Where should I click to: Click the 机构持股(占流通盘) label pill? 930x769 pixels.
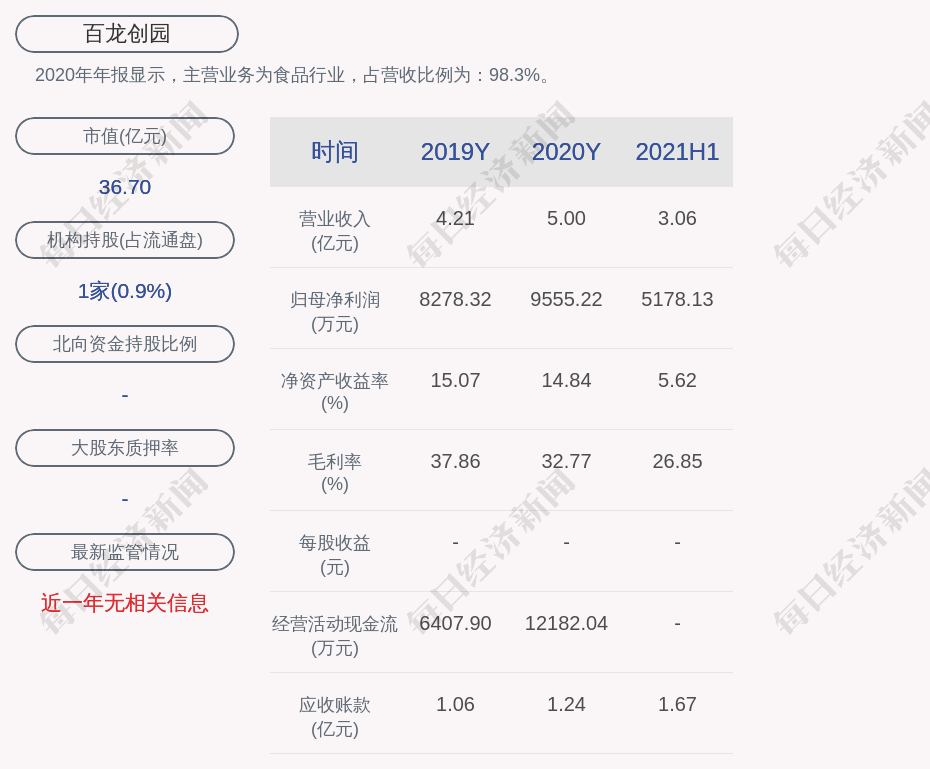point(125,240)
